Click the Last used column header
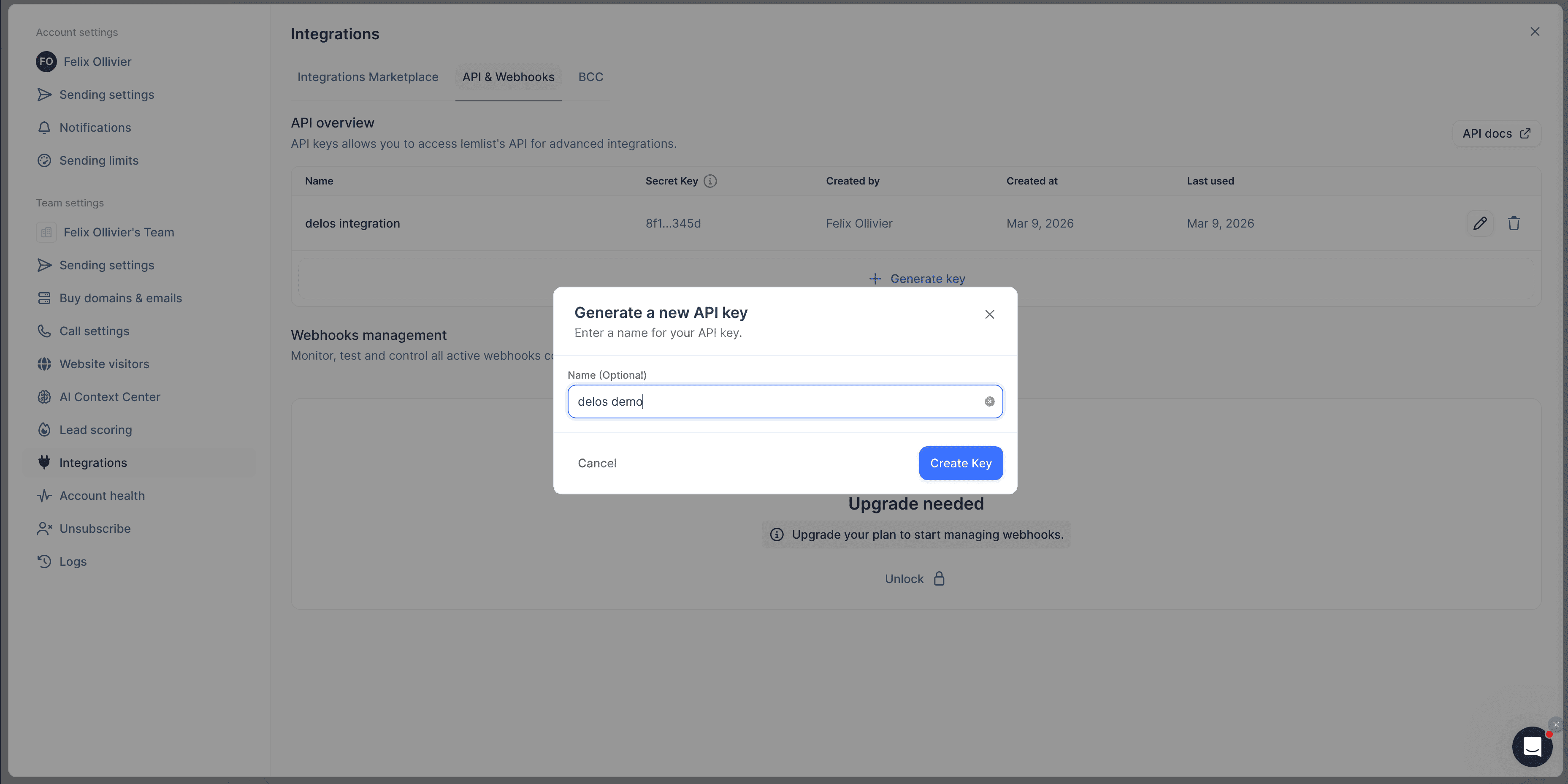Viewport: 1568px width, 784px height. point(1210,181)
